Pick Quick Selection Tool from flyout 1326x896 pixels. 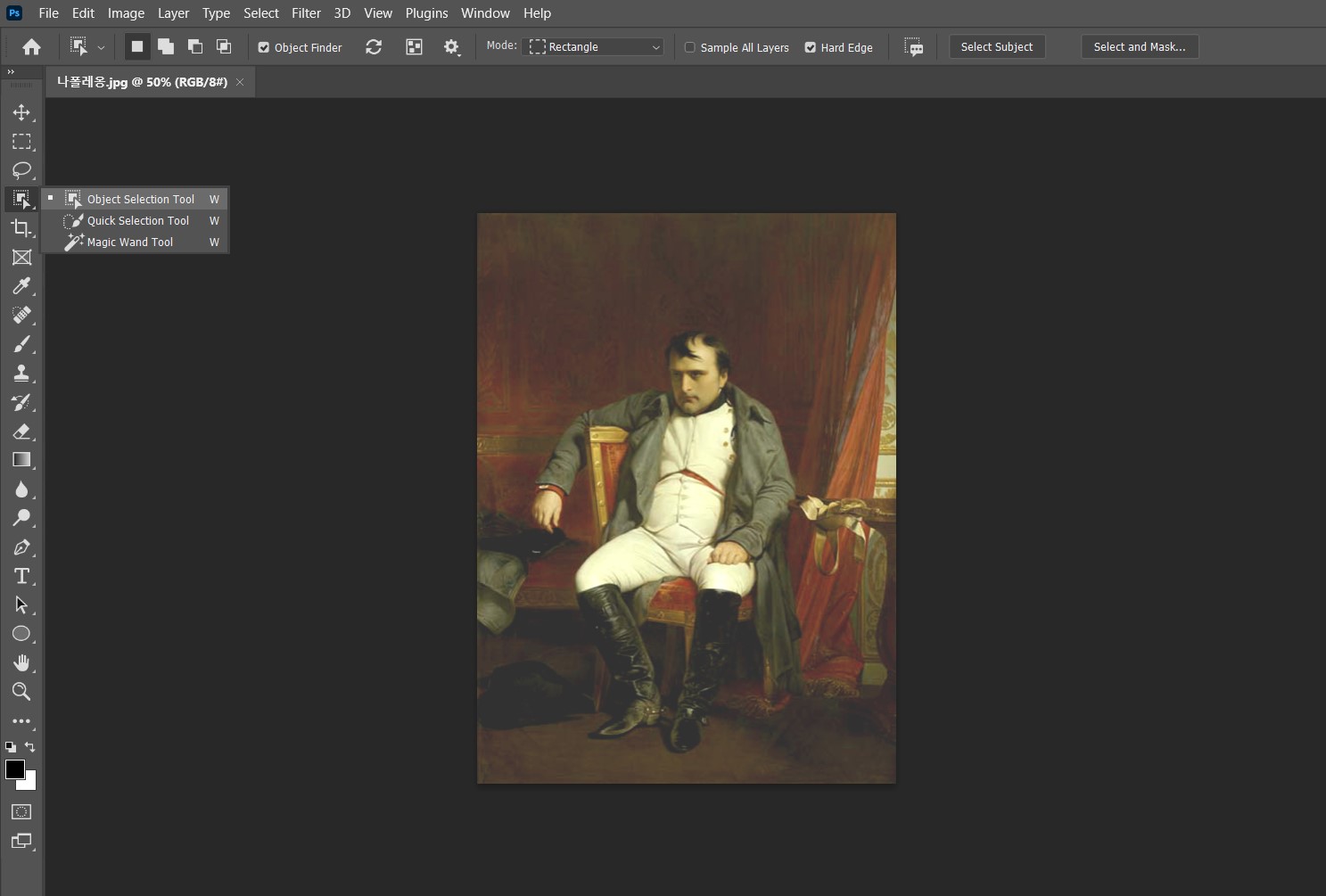coord(135,220)
